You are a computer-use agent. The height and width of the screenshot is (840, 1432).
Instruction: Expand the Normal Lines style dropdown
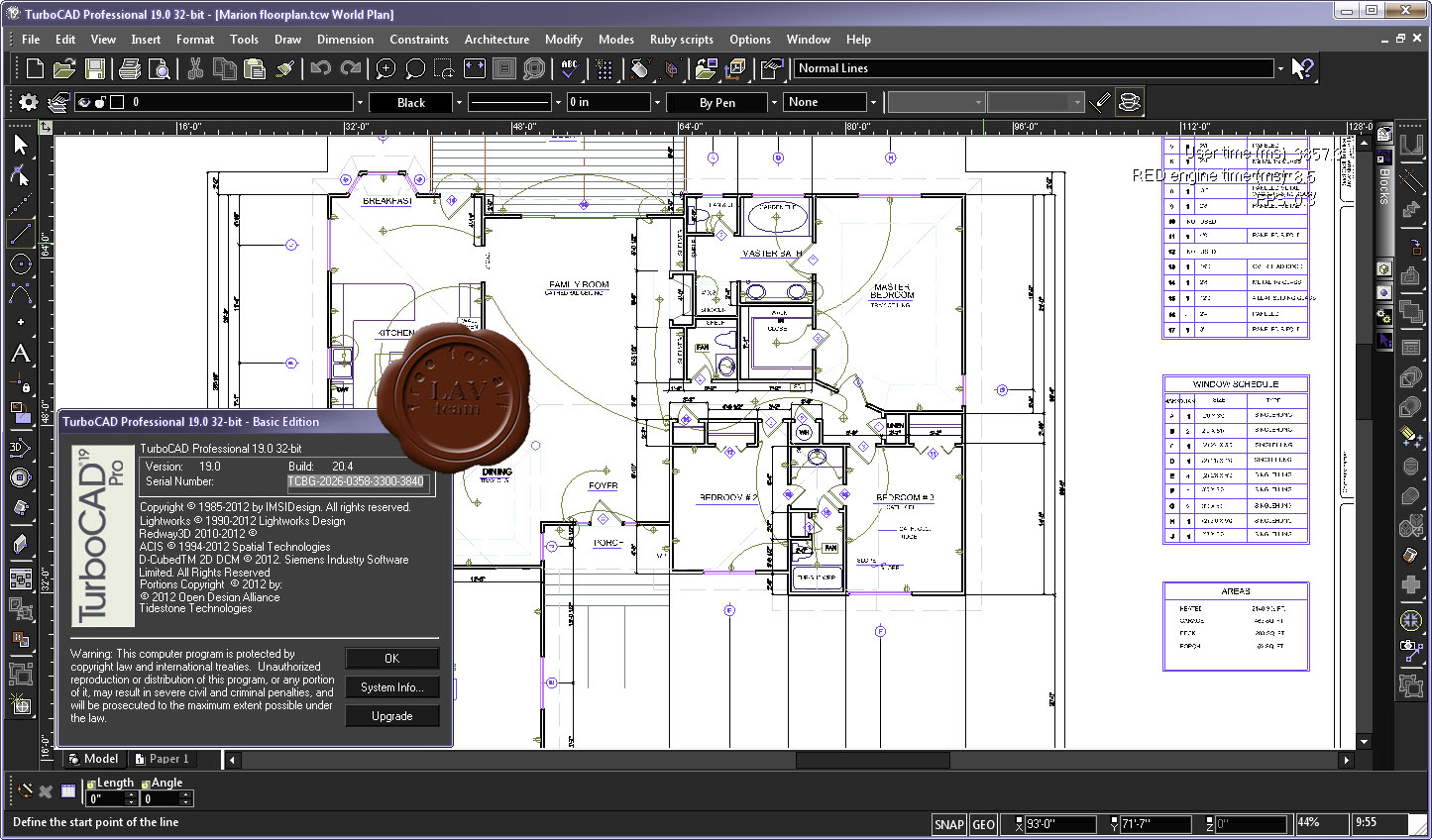tap(1280, 68)
